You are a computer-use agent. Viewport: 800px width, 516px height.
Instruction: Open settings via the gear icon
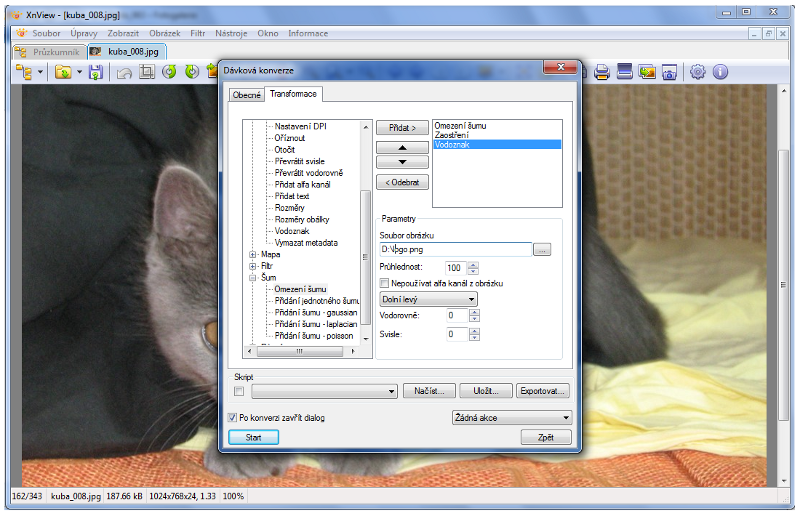[x=698, y=72]
